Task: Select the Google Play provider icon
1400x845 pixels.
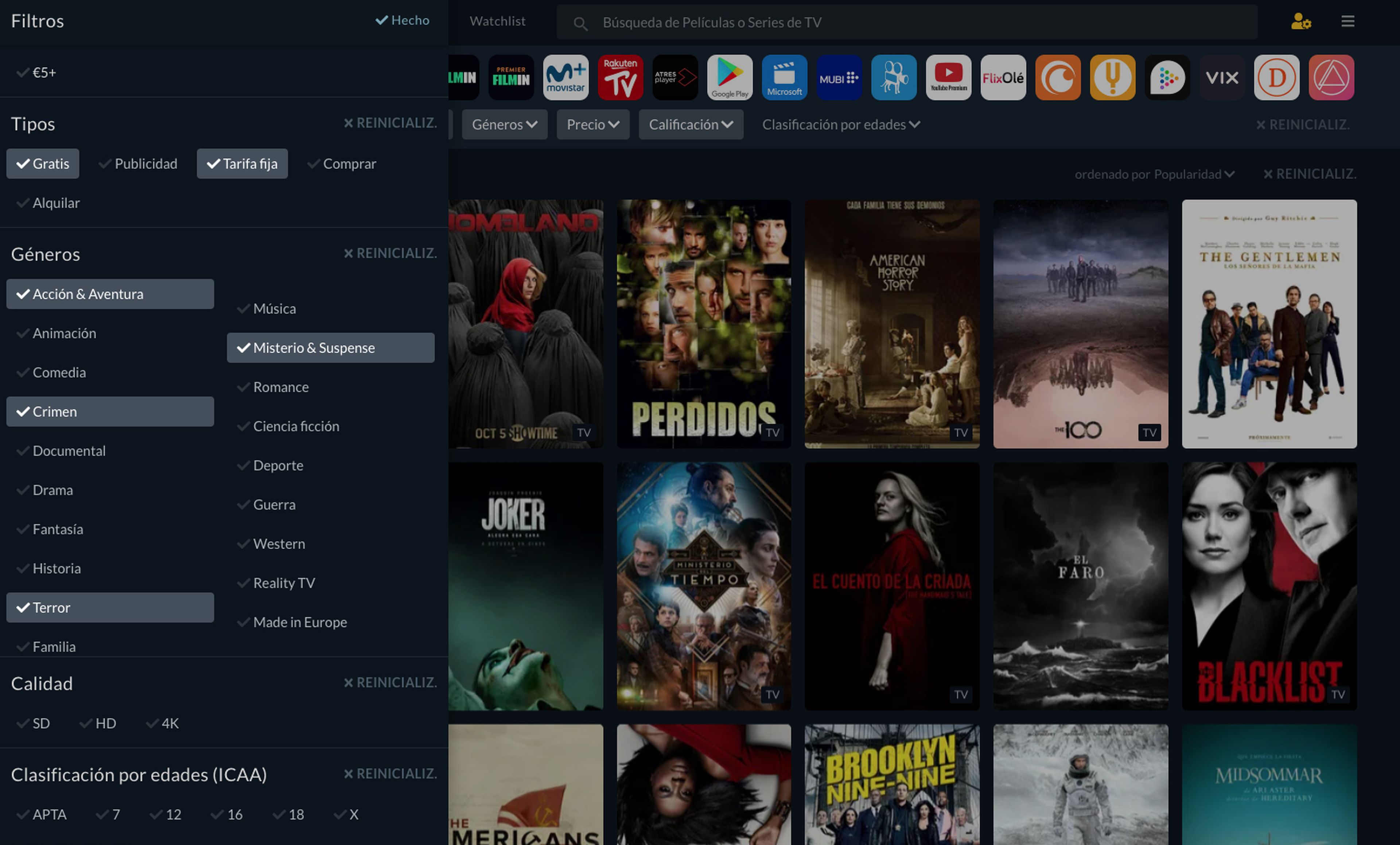Action: click(730, 77)
